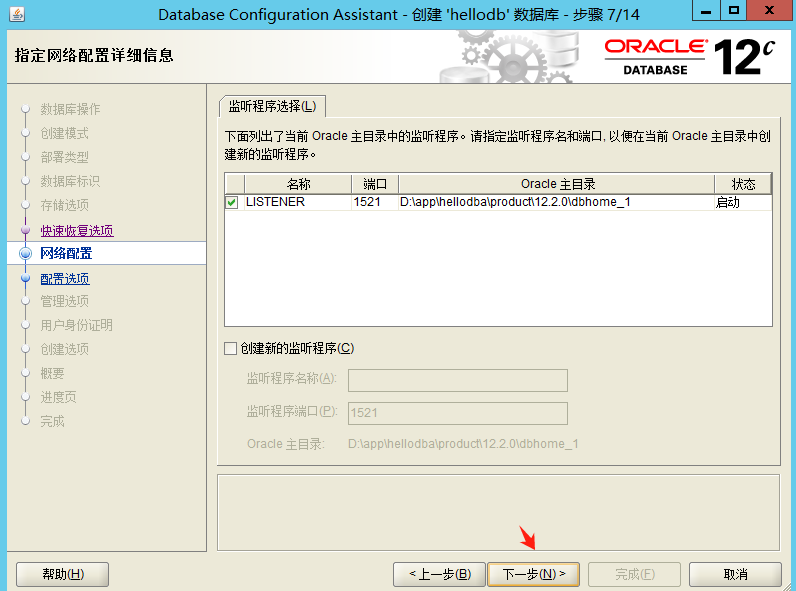Click the Java icon in title bar
This screenshot has width=796, height=591.
(17, 14)
